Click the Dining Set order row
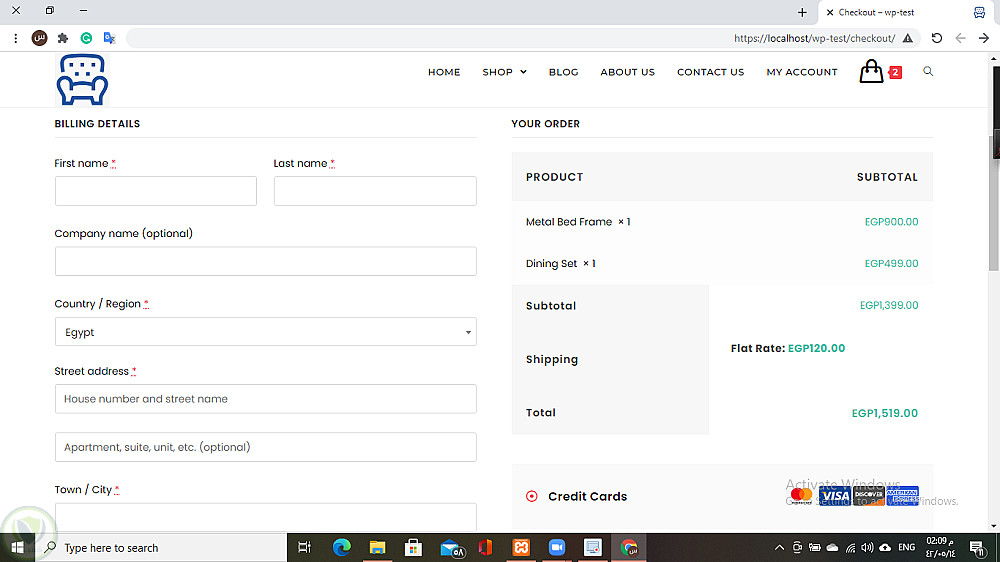Viewport: 1000px width, 562px height. pos(722,263)
